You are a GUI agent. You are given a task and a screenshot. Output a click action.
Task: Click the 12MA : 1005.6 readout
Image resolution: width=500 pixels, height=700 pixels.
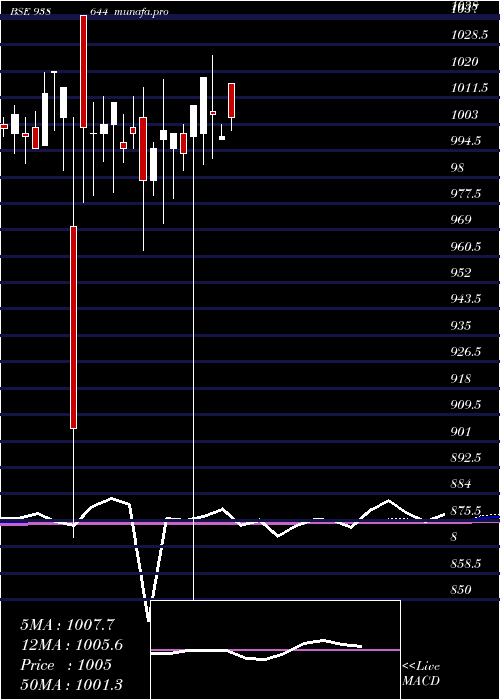coord(71,645)
